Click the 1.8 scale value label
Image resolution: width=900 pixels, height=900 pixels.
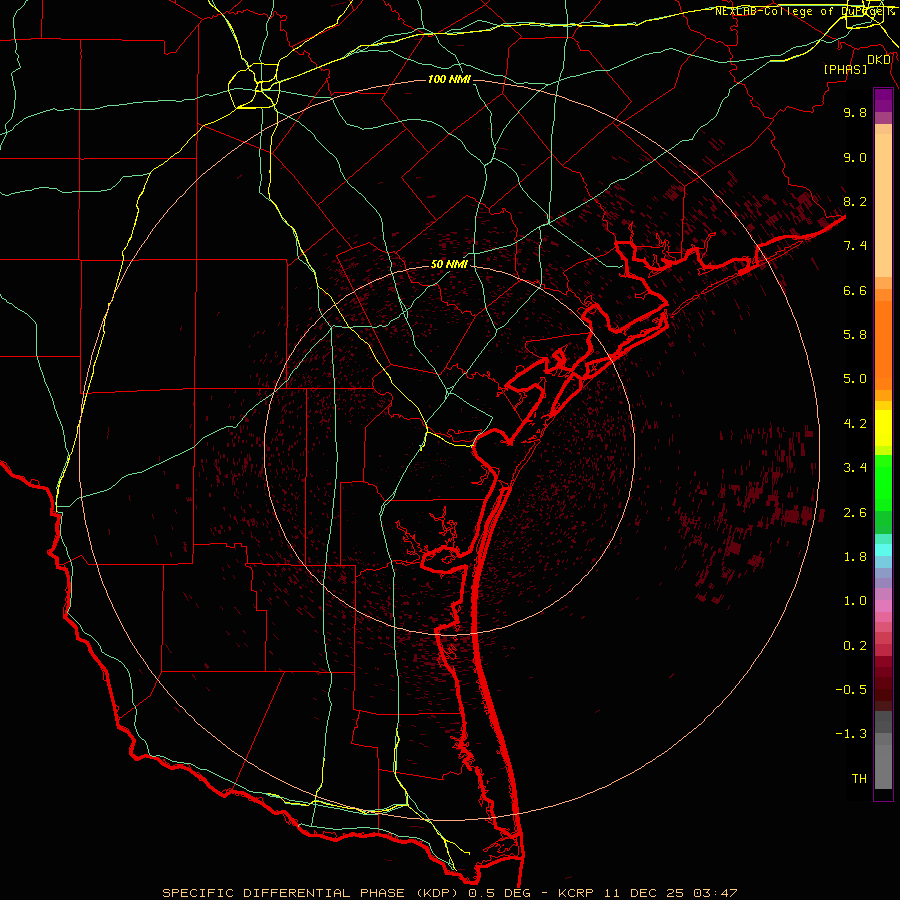click(855, 557)
